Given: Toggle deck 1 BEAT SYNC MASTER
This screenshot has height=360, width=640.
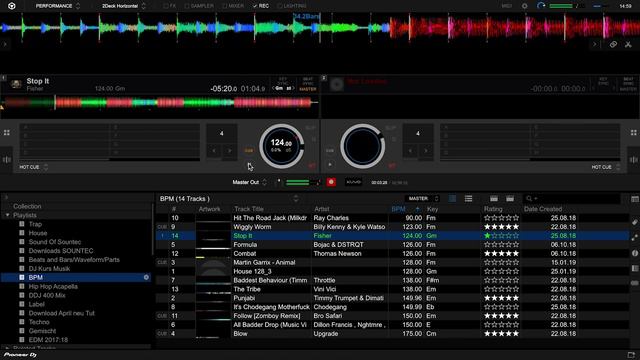Looking at the screenshot, I should click(308, 84).
